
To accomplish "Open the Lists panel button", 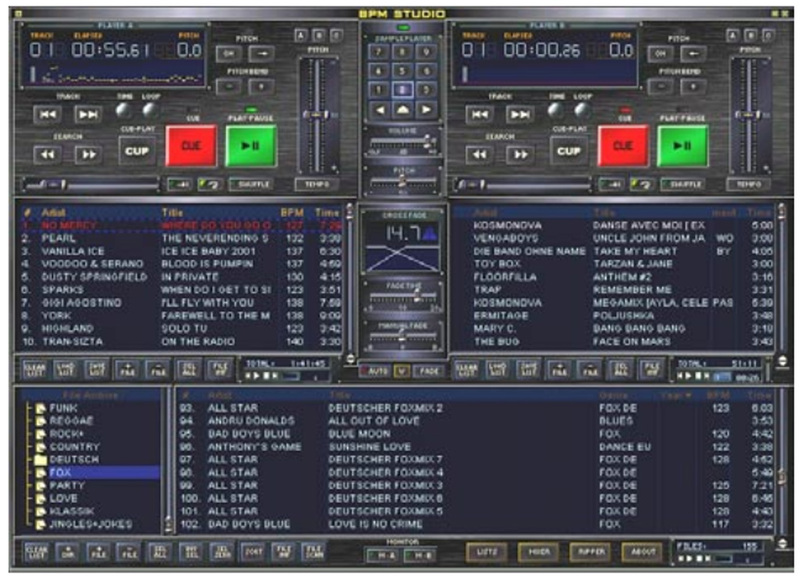I will [x=487, y=551].
